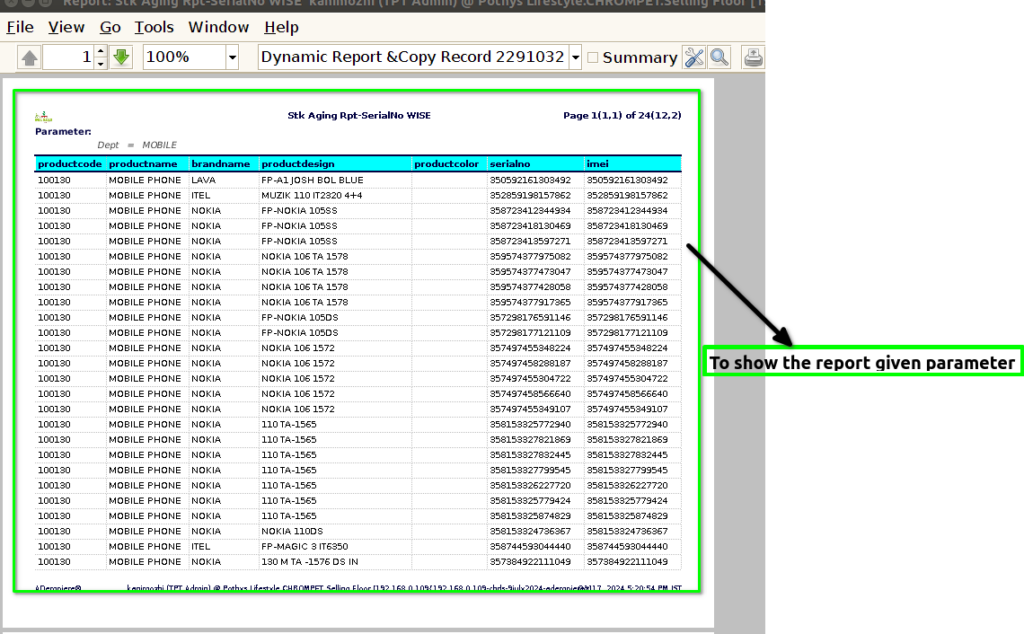Viewport: 1024px width, 634px height.
Task: Click the 100% zoom field
Action: coord(185,57)
